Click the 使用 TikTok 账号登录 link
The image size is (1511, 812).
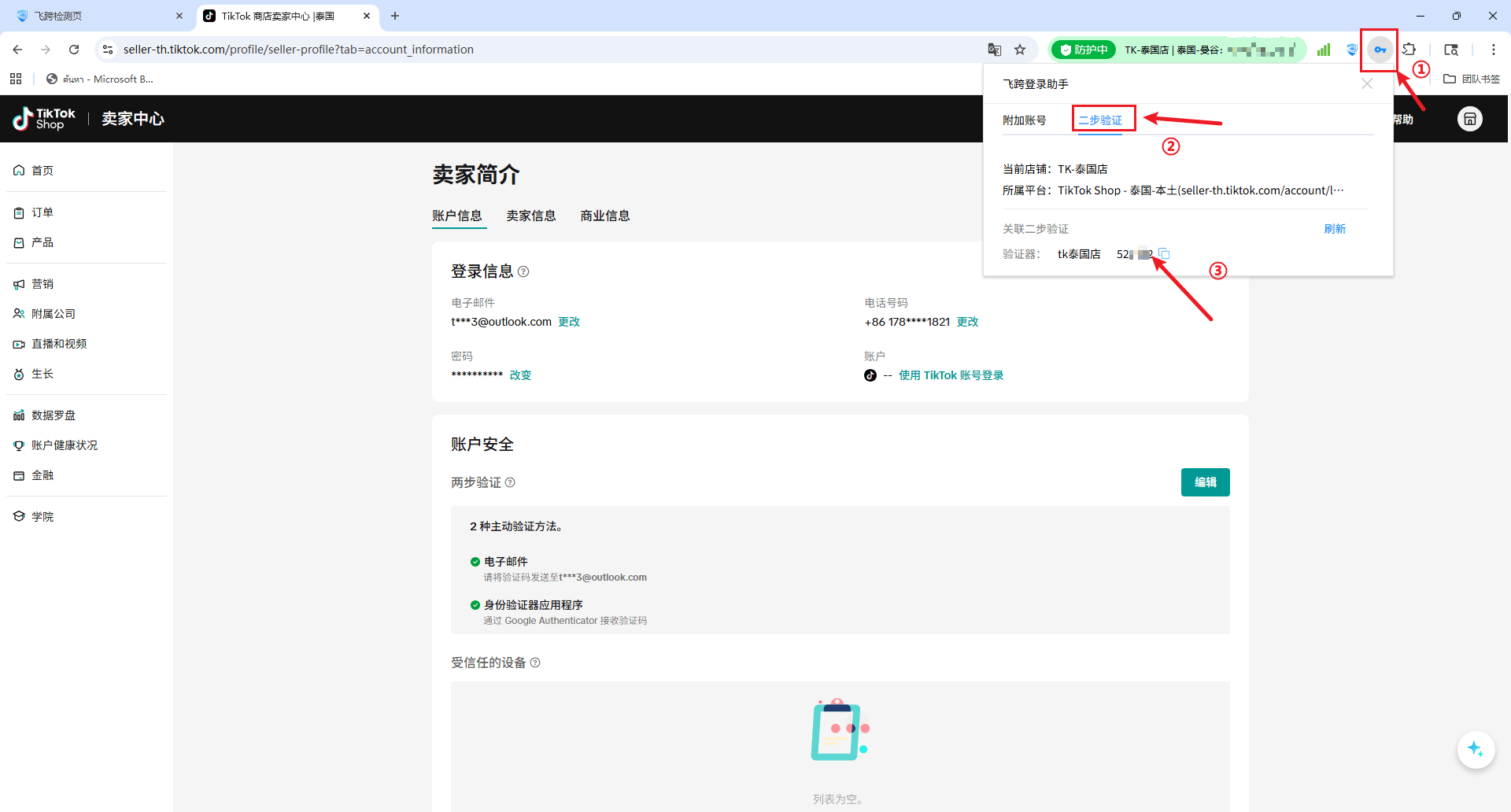951,375
